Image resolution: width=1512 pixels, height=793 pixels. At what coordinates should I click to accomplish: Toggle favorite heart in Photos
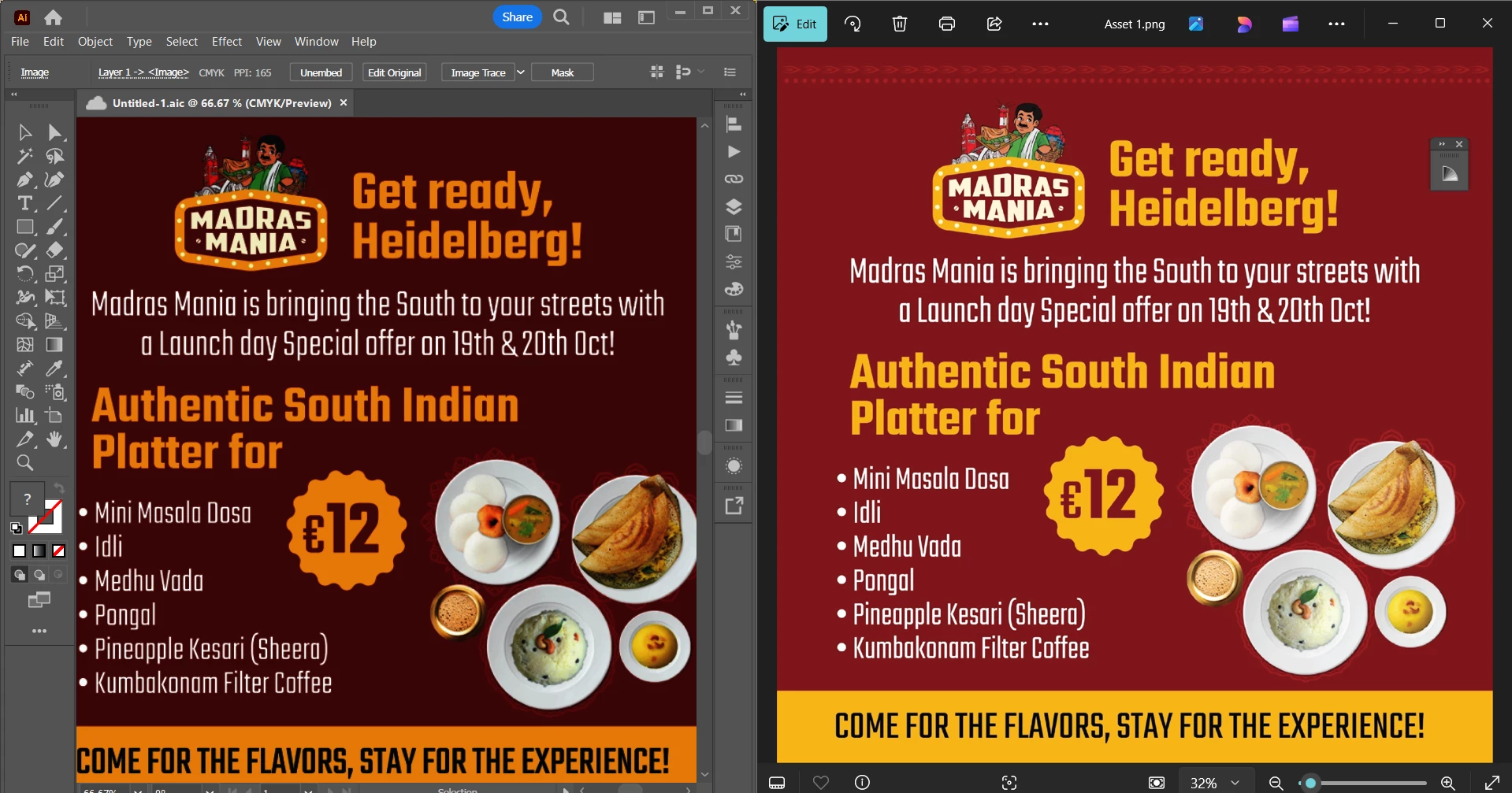tap(821, 782)
